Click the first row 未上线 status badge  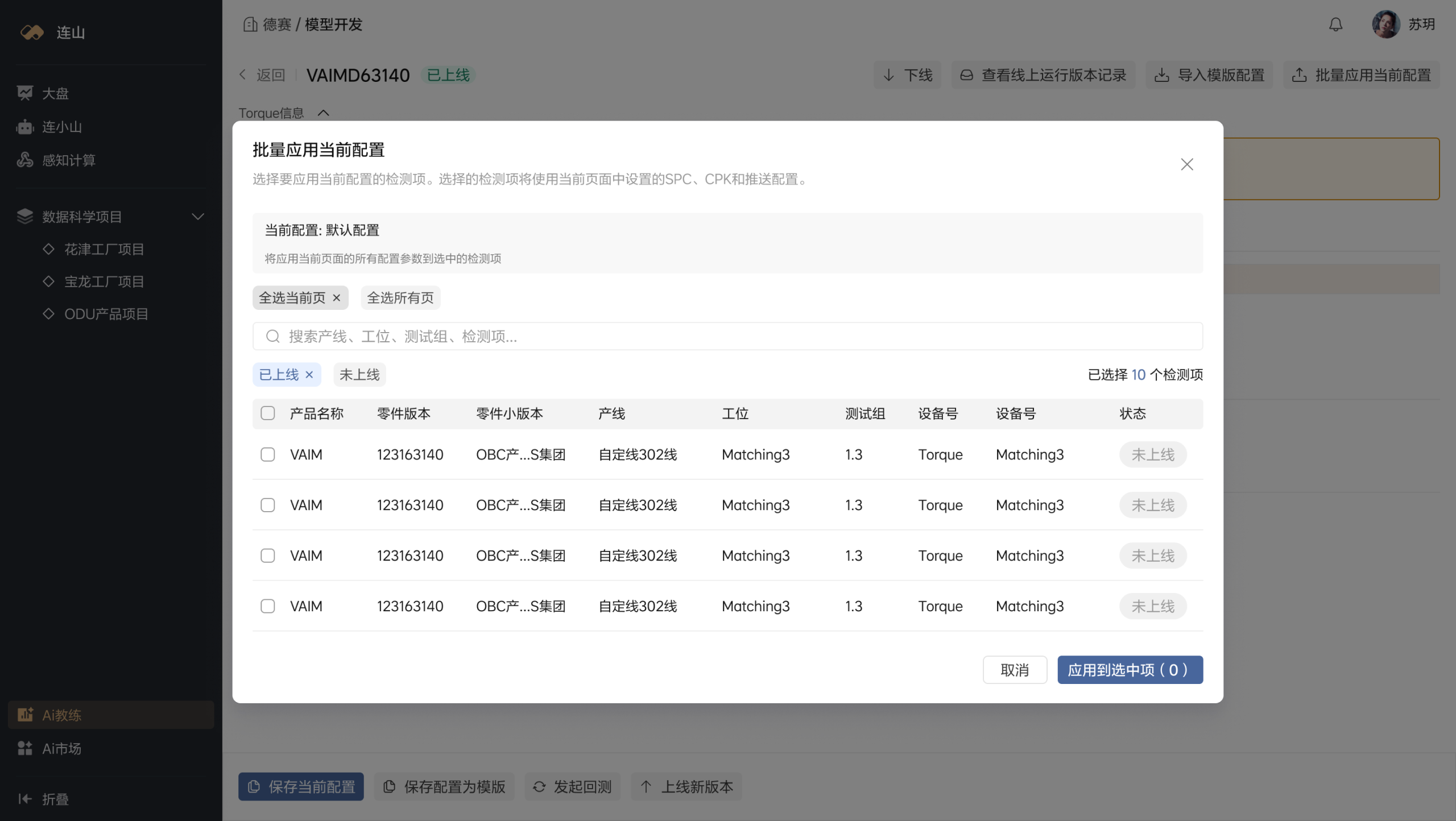point(1153,454)
